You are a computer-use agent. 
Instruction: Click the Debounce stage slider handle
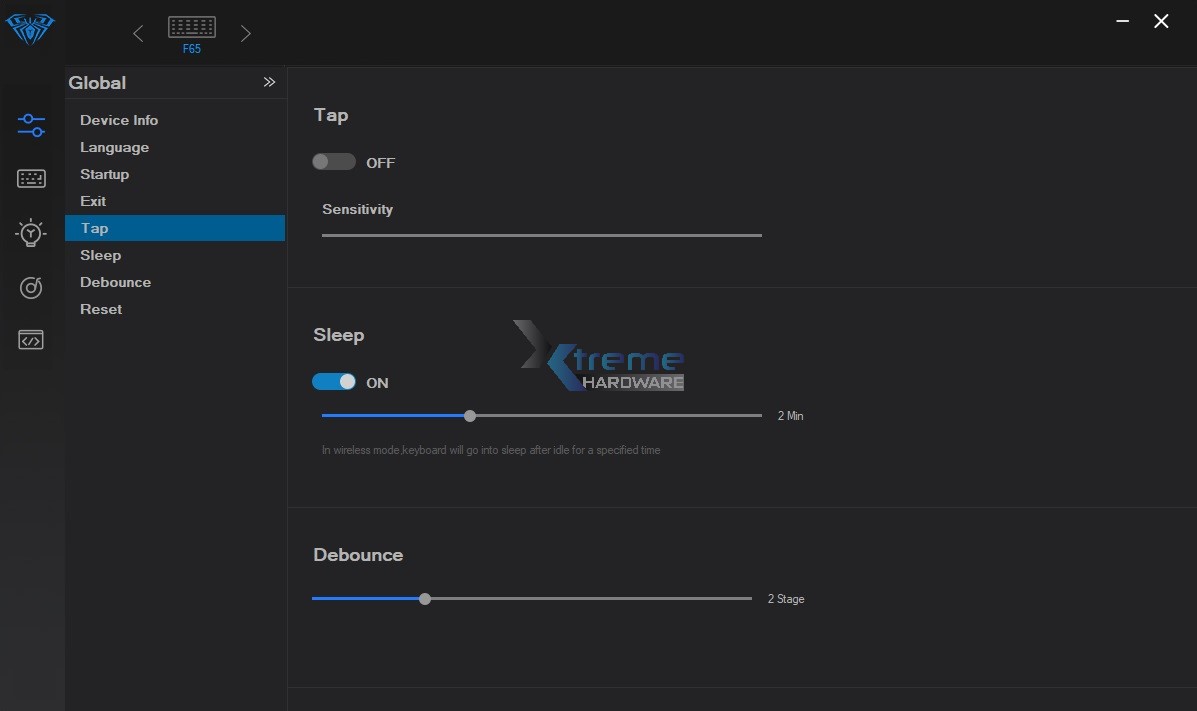point(425,599)
